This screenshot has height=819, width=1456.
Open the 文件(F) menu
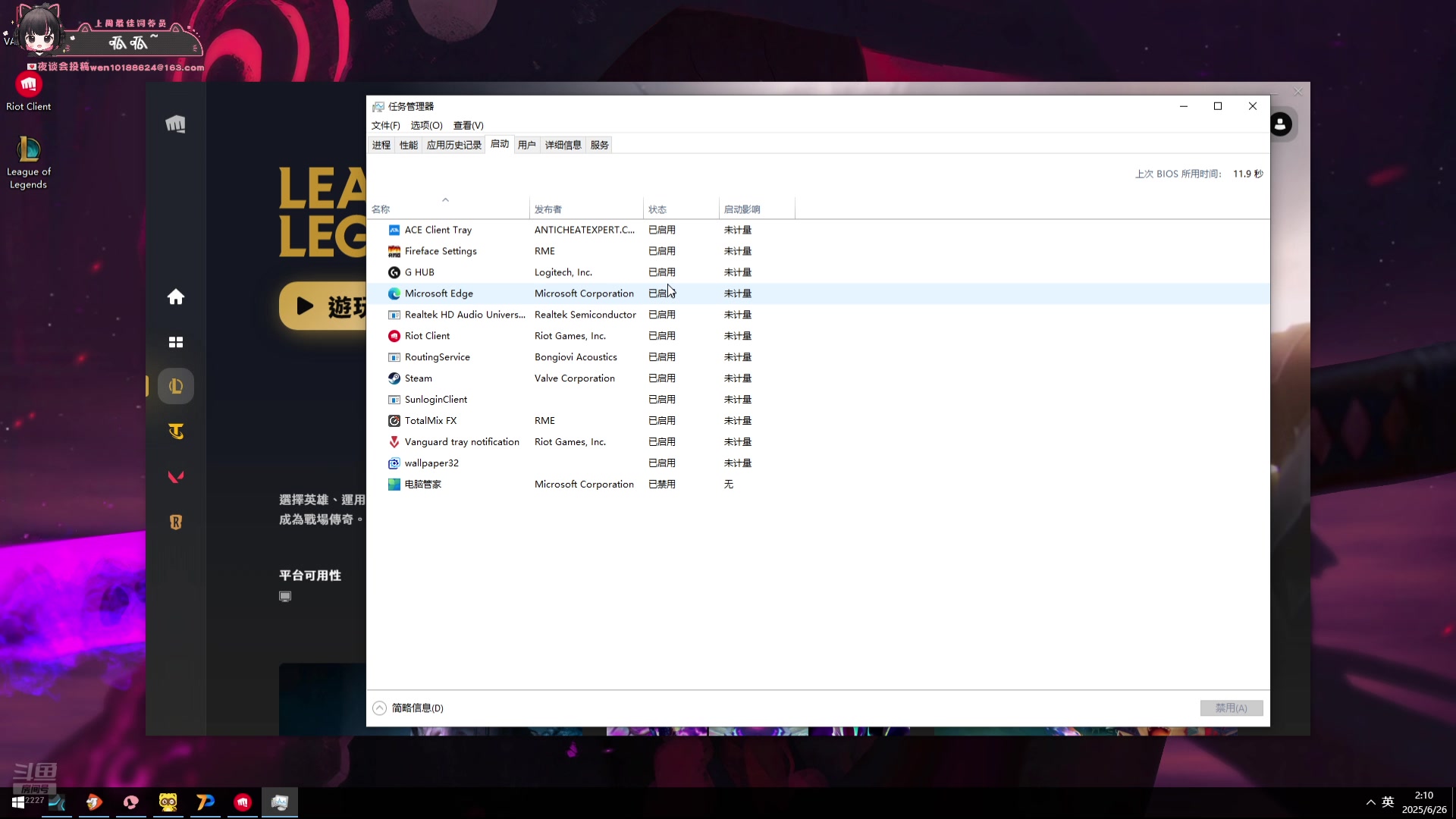pyautogui.click(x=385, y=125)
